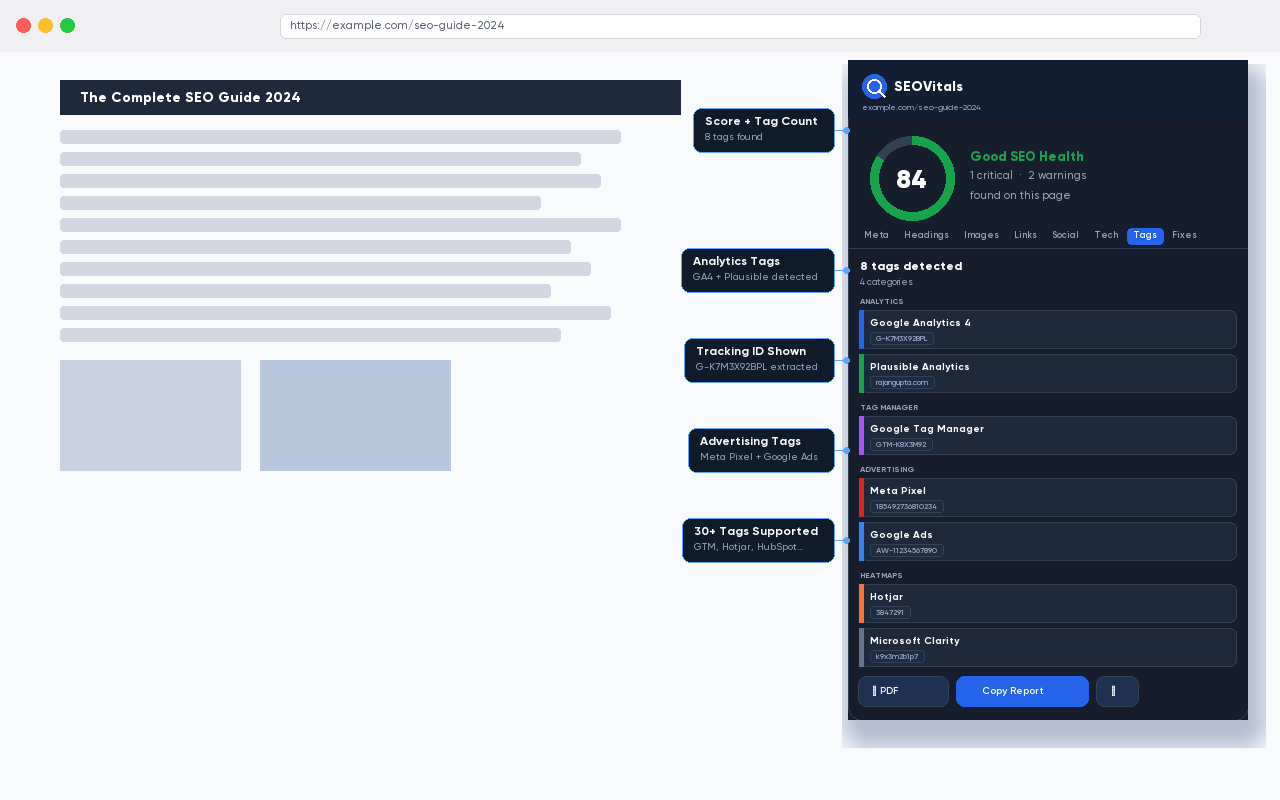Click the red close window button
Image resolution: width=1280 pixels, height=800 pixels.
point(23,26)
